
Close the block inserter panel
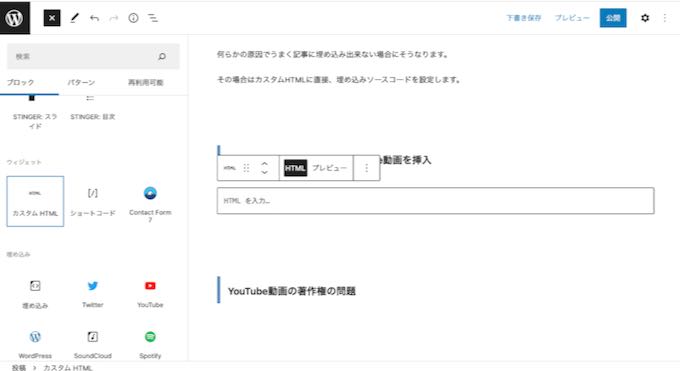52,18
